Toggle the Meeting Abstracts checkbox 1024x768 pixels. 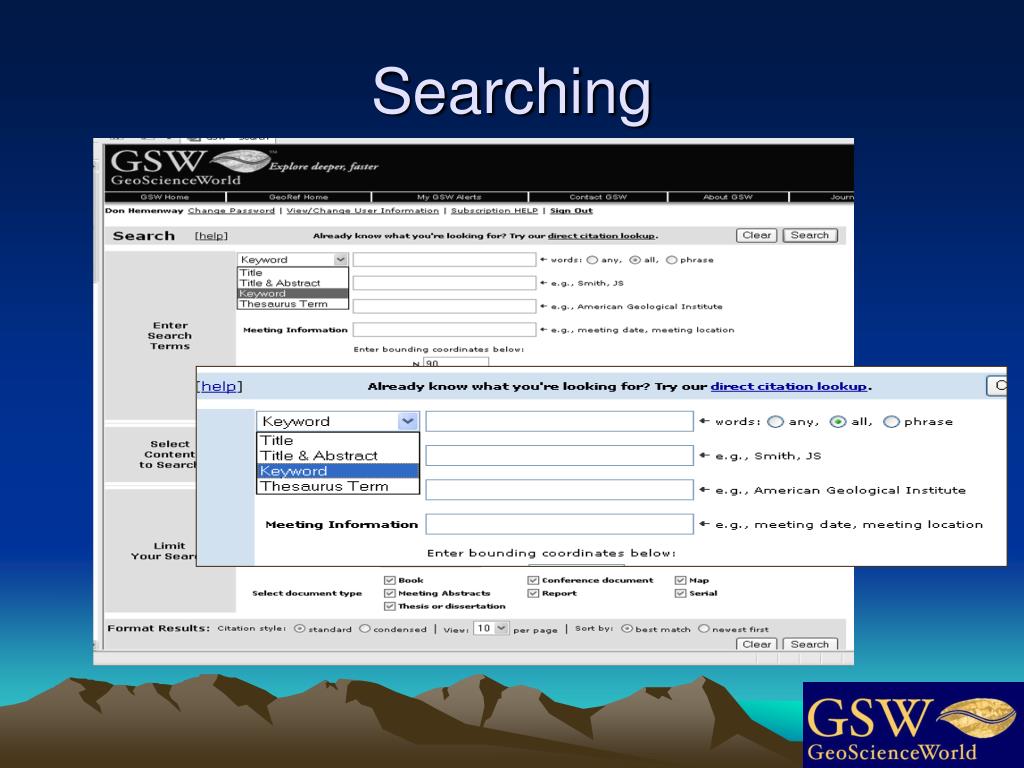tap(390, 593)
